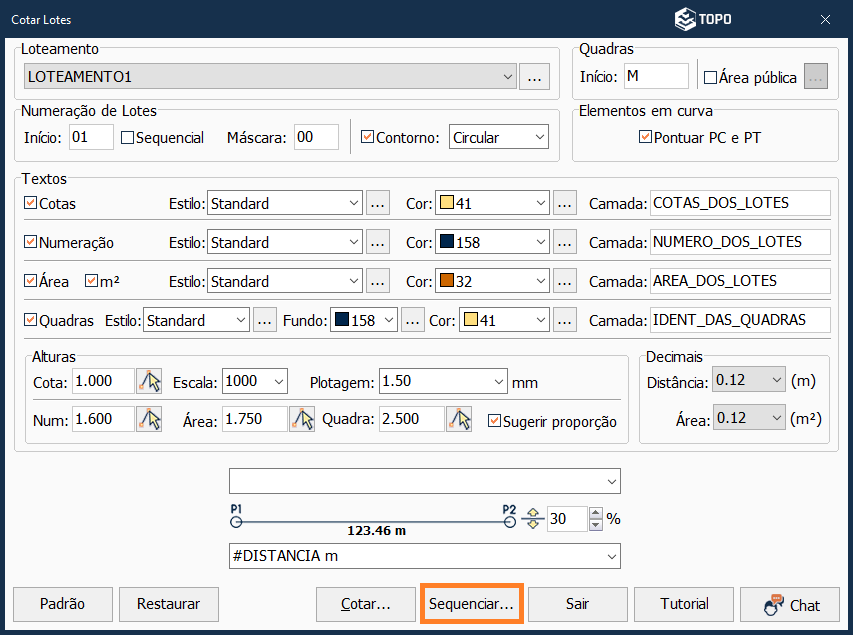Open the Tutorial button
This screenshot has width=853, height=635.
[x=685, y=604]
